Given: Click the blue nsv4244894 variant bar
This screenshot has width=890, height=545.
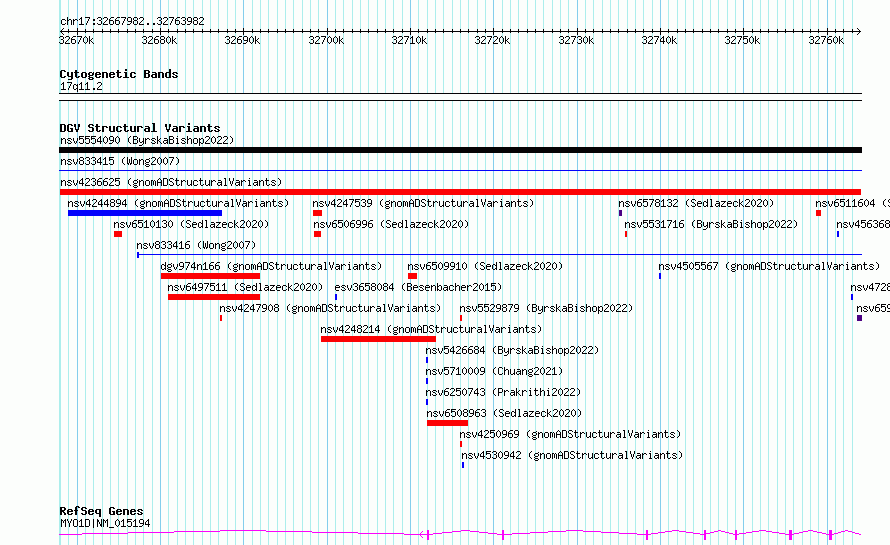Looking at the screenshot, I should [145, 213].
